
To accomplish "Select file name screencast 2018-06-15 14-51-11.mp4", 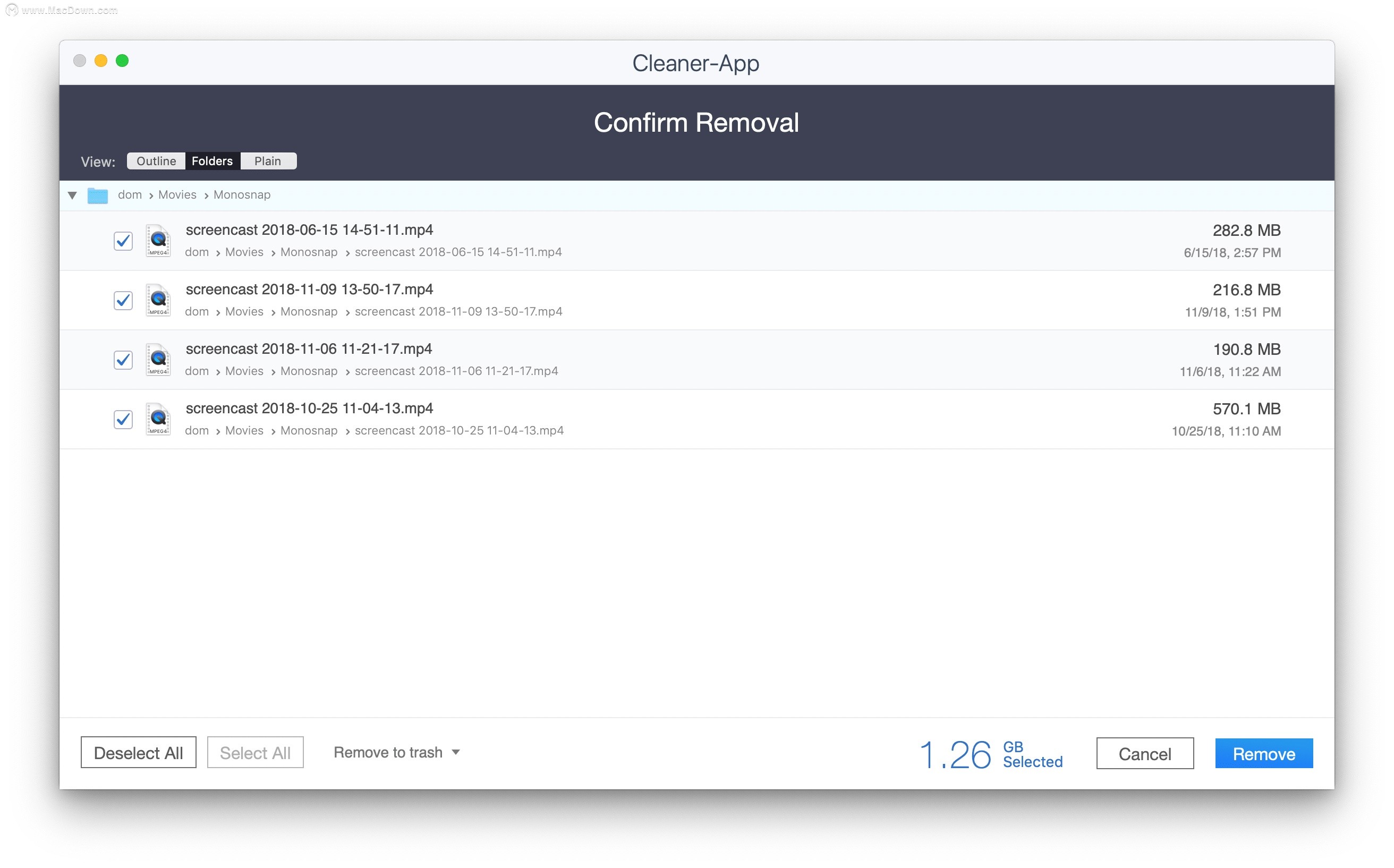I will coord(310,230).
